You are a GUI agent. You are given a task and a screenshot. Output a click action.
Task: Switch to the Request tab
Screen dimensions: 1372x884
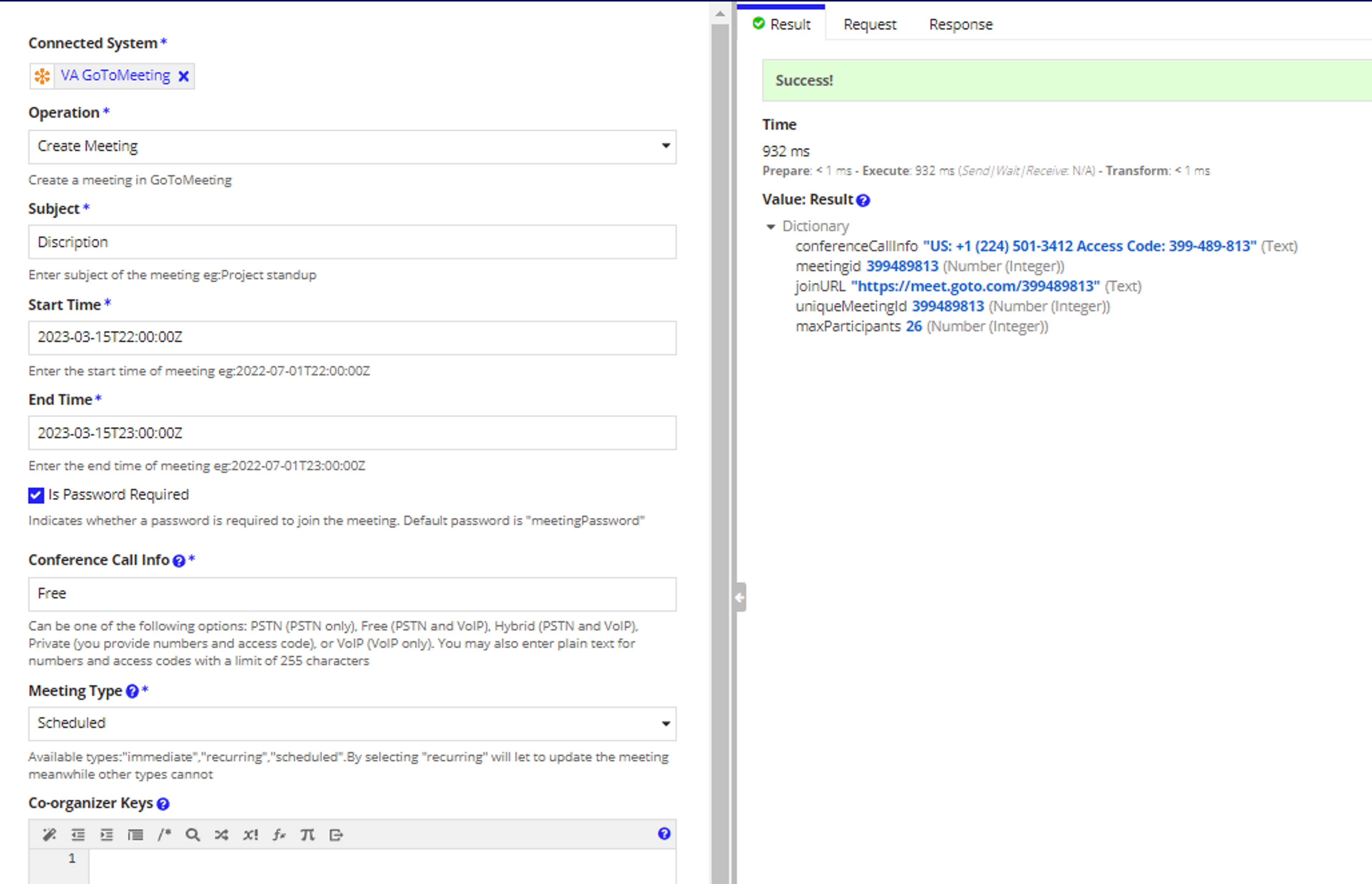click(870, 25)
